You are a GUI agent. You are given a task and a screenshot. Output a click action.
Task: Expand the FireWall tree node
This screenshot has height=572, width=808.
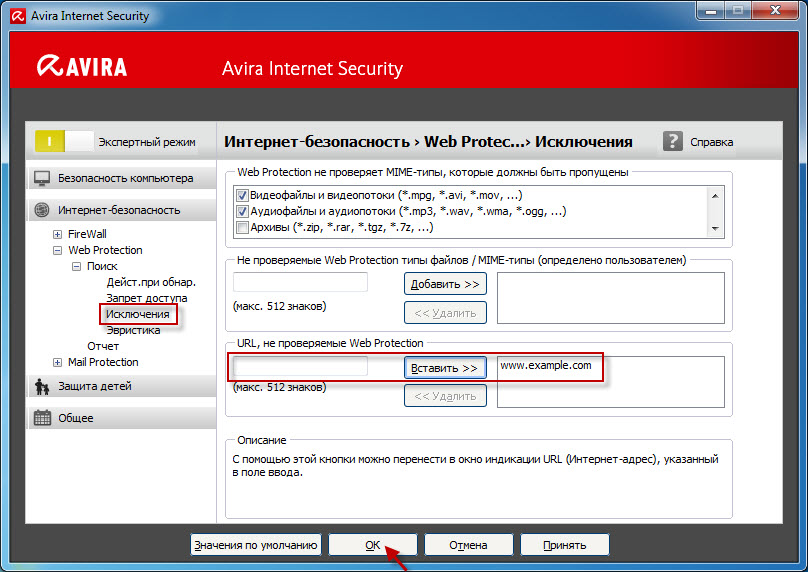coord(57,234)
